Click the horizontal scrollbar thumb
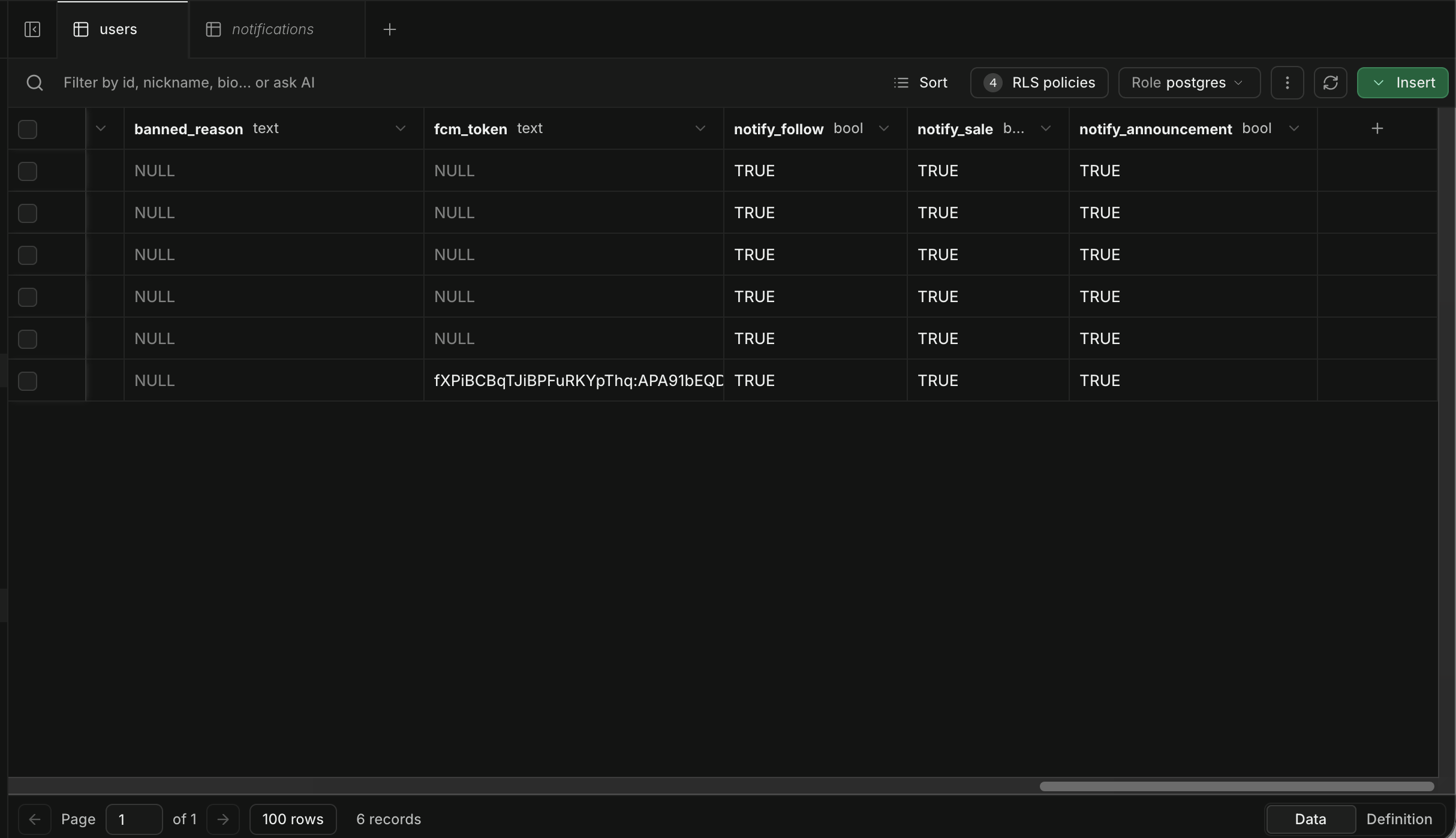Screen dimensions: 1456x838 tap(1237, 786)
